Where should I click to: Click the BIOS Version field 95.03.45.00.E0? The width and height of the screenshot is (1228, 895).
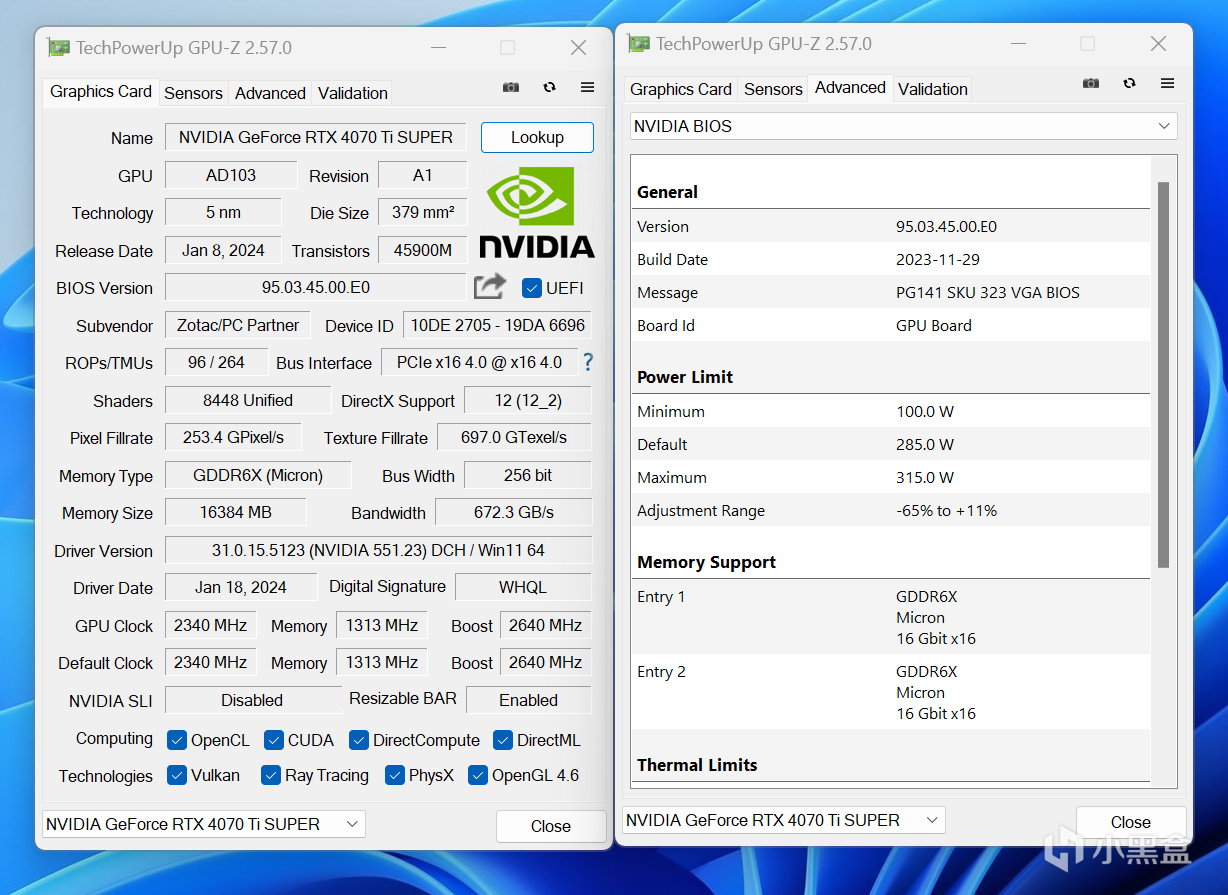pyautogui.click(x=316, y=287)
